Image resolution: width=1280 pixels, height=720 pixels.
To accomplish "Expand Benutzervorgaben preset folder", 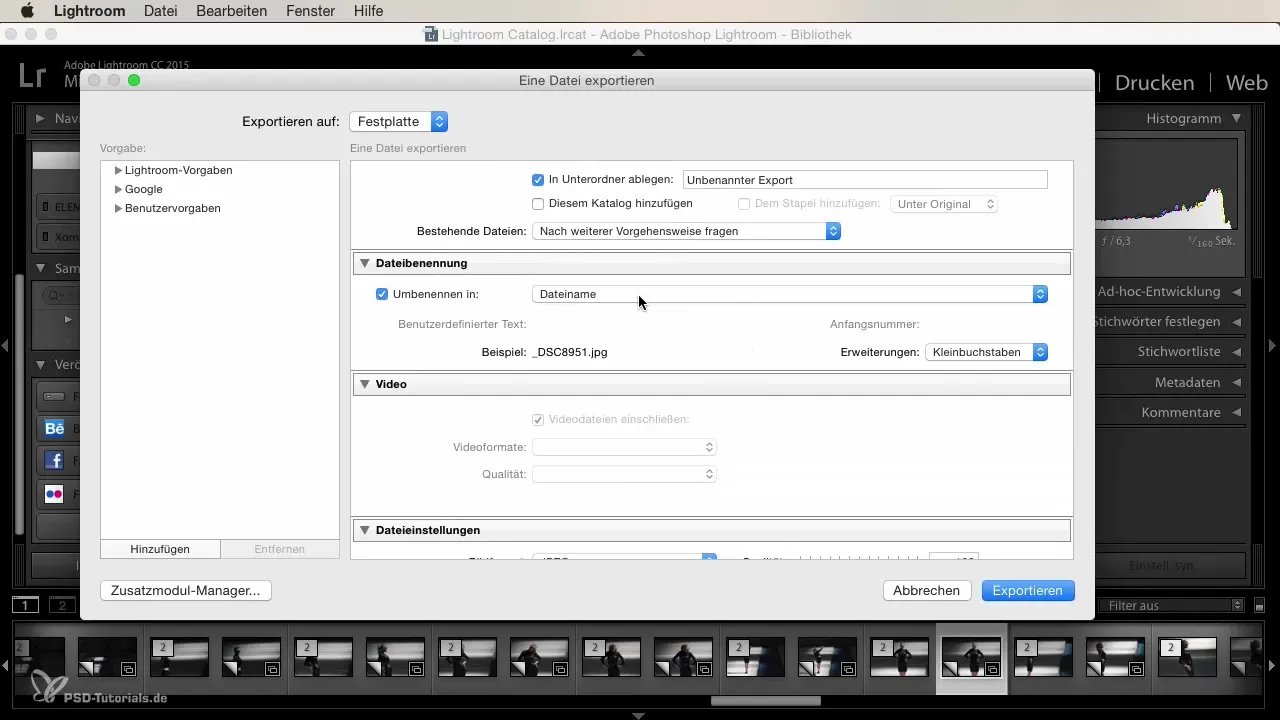I will click(118, 208).
